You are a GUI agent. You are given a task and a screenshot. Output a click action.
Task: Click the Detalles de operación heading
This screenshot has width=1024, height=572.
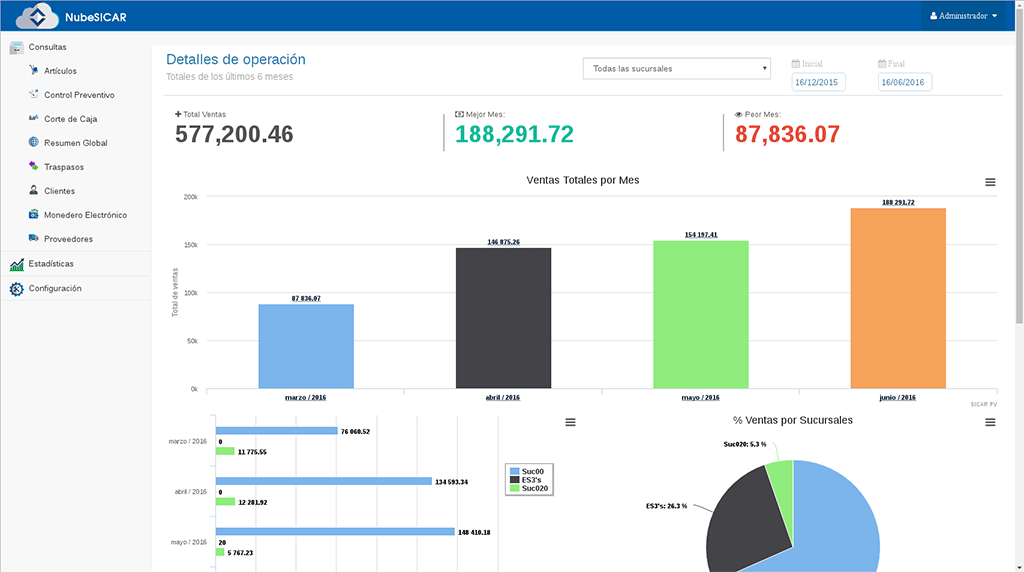click(236, 59)
